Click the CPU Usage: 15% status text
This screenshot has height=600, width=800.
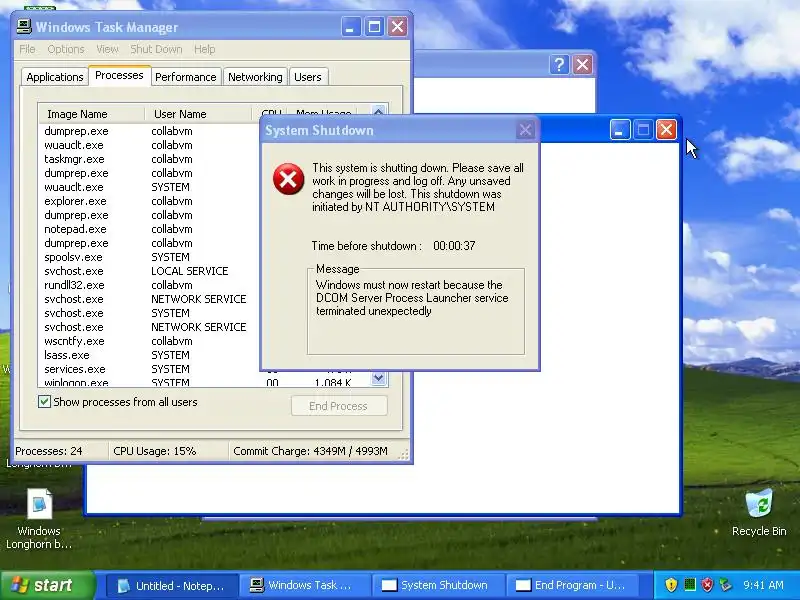(155, 451)
